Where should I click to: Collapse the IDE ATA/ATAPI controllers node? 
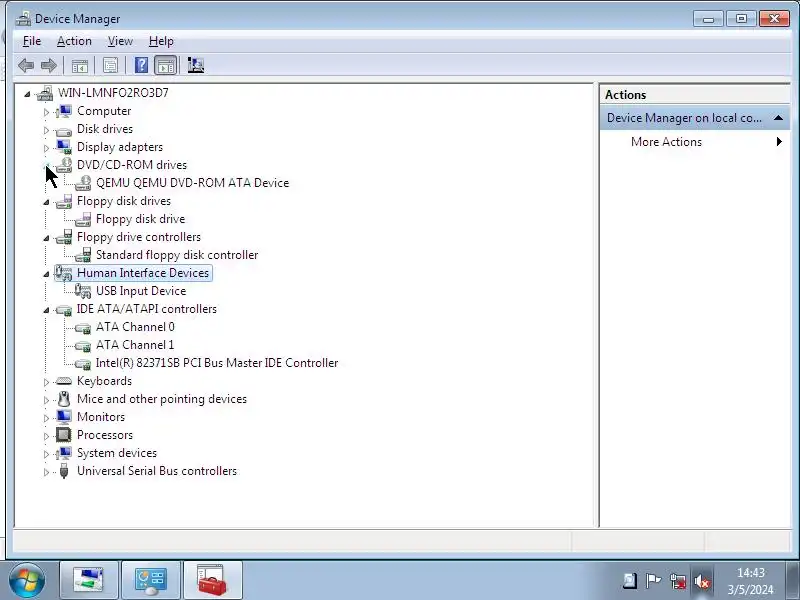click(x=46, y=310)
